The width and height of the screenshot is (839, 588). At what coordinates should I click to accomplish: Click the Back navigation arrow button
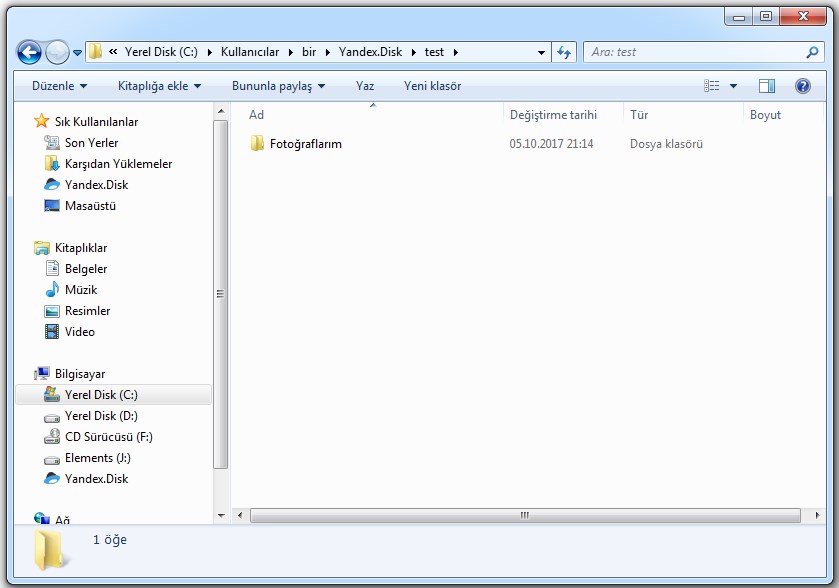pyautogui.click(x=30, y=52)
